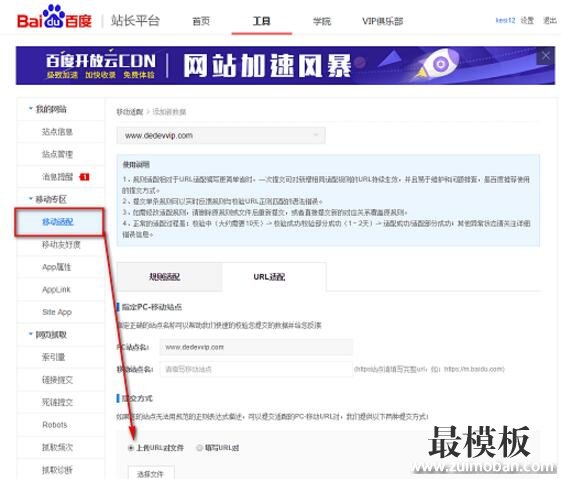
Task: Open AppLink in the sidebar
Action: pyautogui.click(x=56, y=290)
